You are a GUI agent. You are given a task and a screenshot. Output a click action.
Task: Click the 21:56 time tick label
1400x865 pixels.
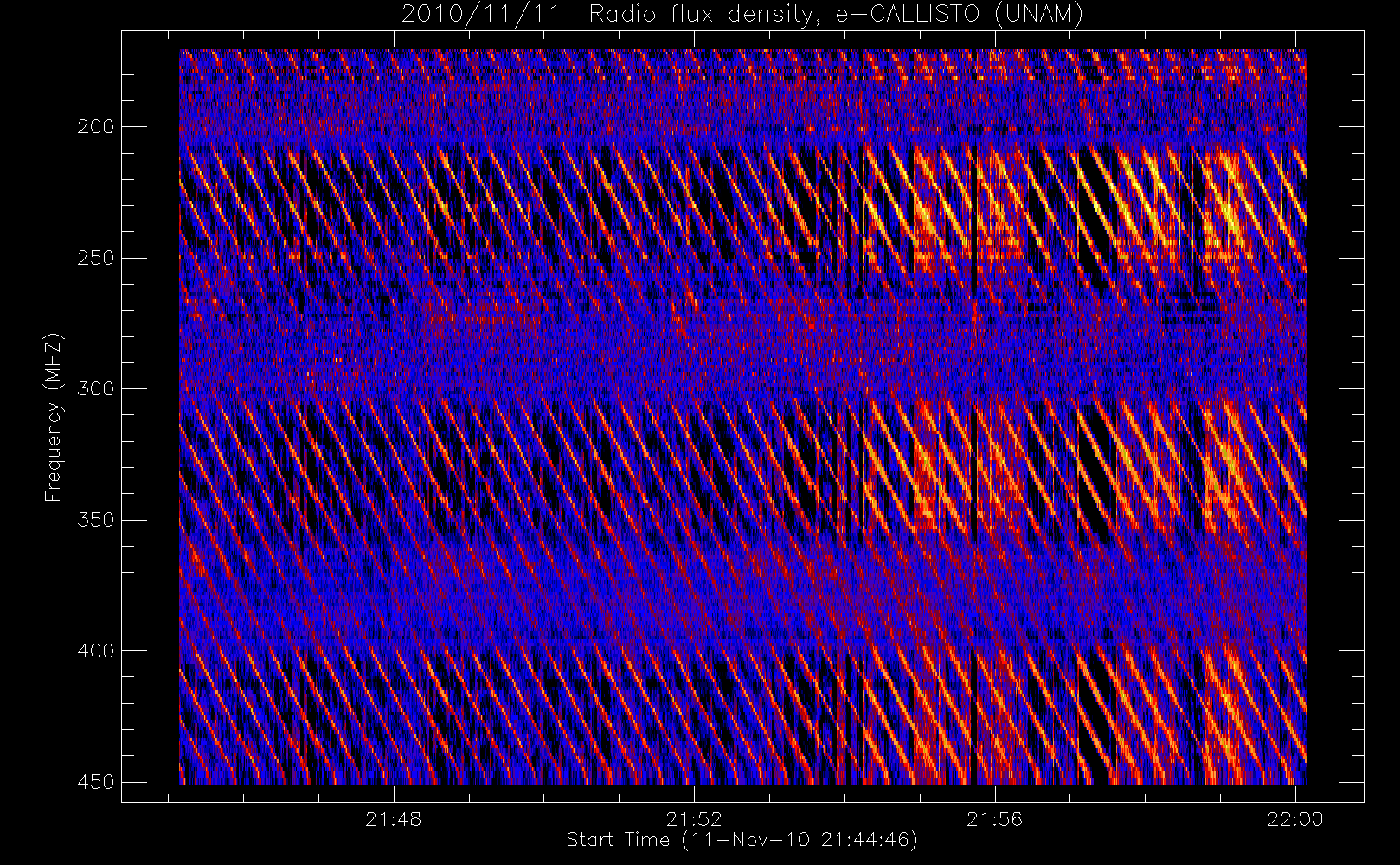pyautogui.click(x=995, y=819)
